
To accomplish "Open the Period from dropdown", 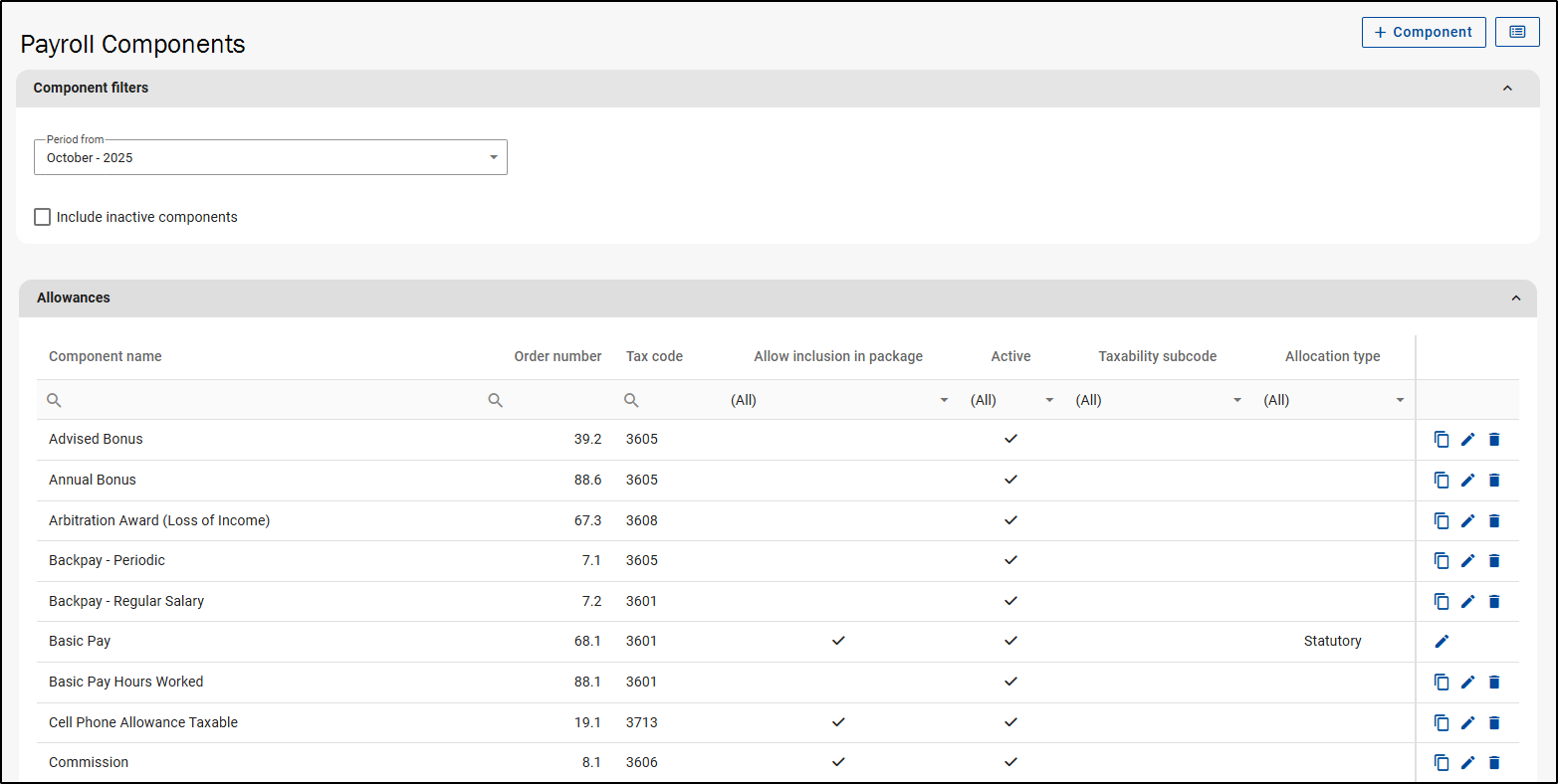I will 271,157.
